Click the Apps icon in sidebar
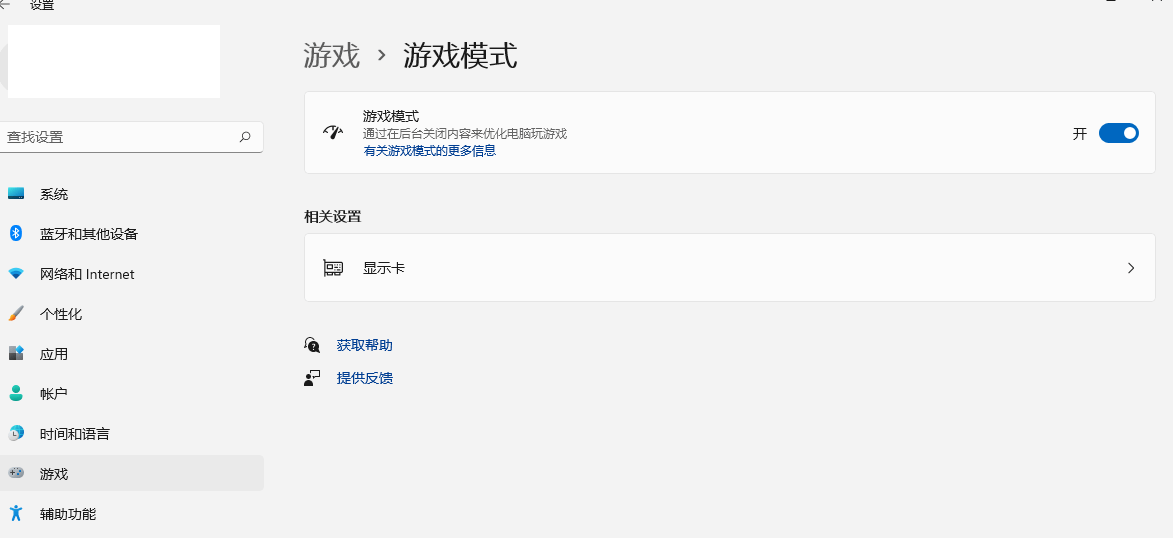Viewport: 1173px width, 538px height. pos(16,353)
